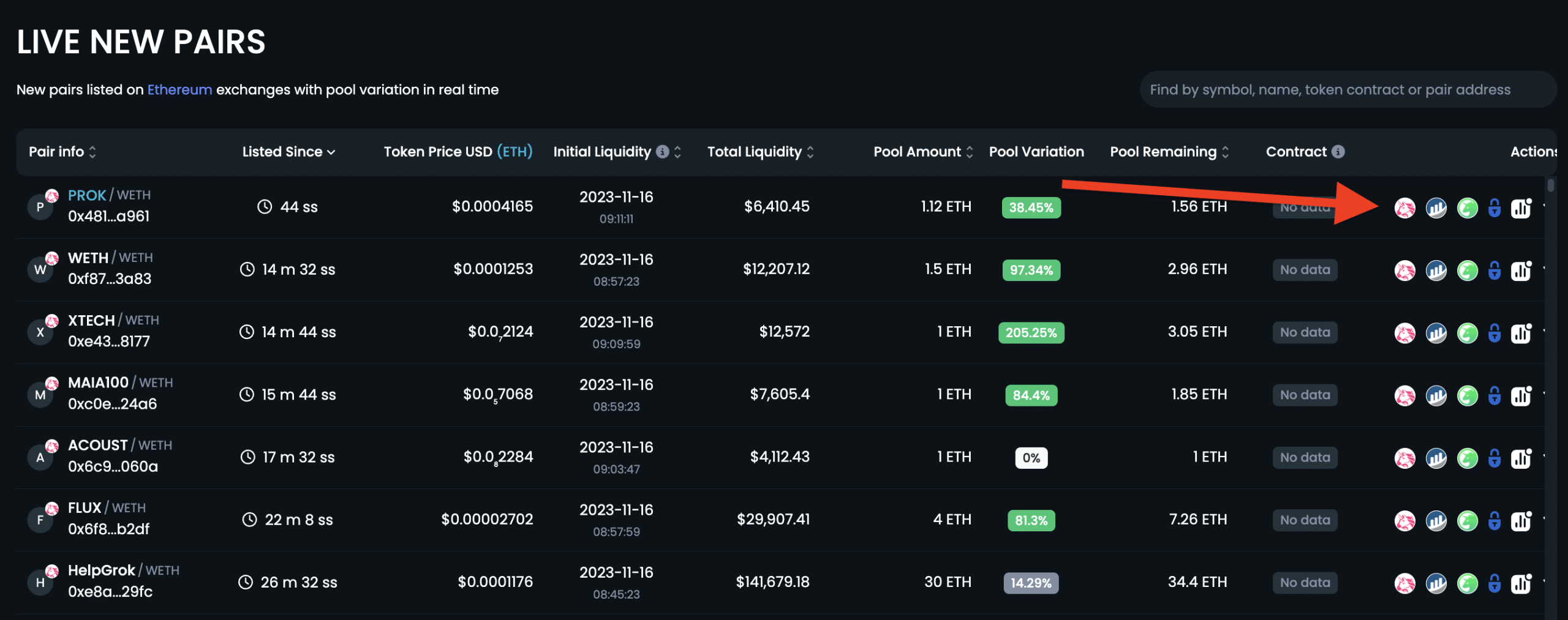This screenshot has width=1568, height=620.
Task: Click the blue chart icon for WETH/WETH pair
Action: pyautogui.click(x=1436, y=271)
